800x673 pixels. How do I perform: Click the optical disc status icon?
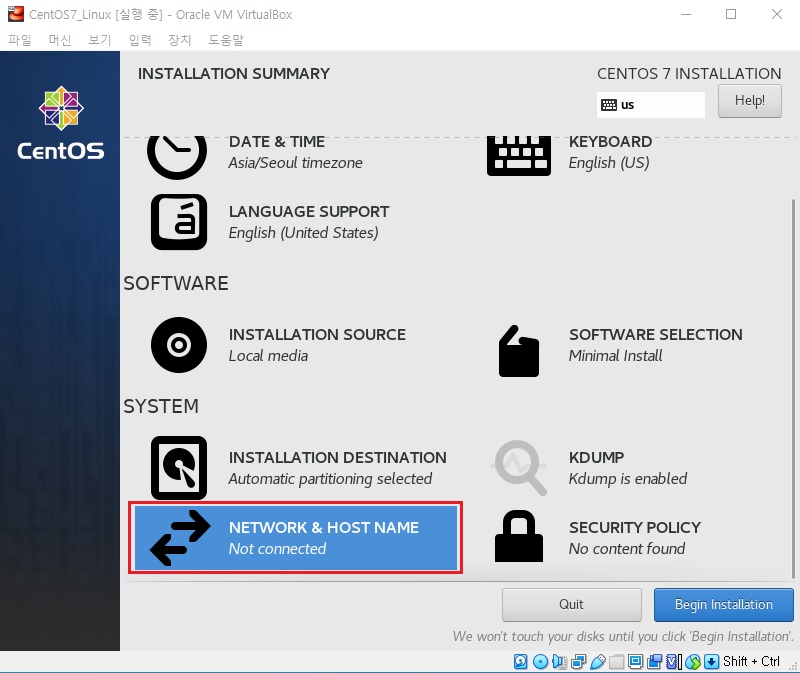[x=540, y=662]
